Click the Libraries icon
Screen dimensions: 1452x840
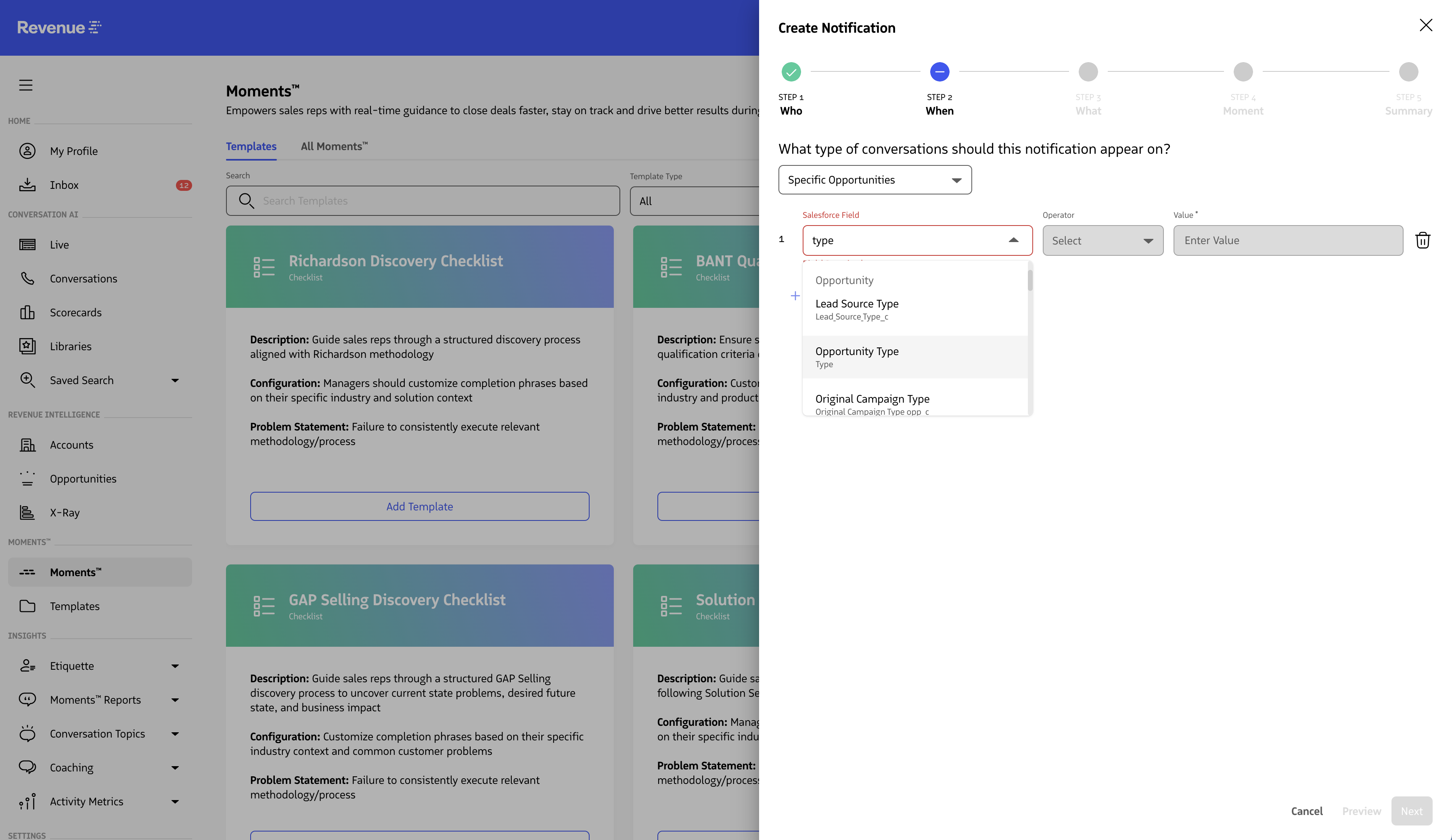[27, 346]
